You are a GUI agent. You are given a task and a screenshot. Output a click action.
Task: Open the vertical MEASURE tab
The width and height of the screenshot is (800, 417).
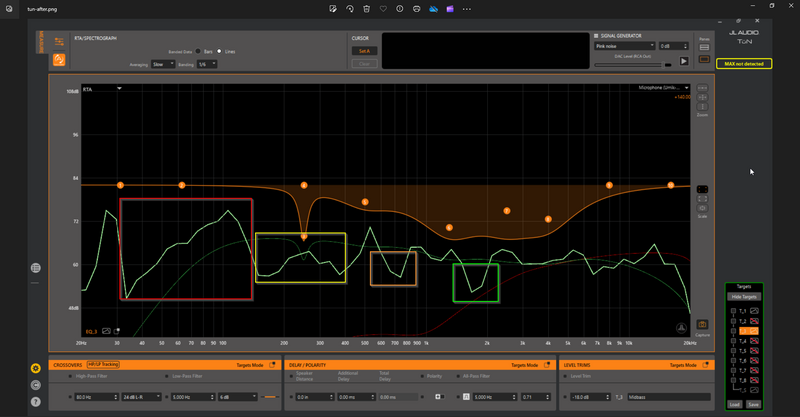coord(40,42)
